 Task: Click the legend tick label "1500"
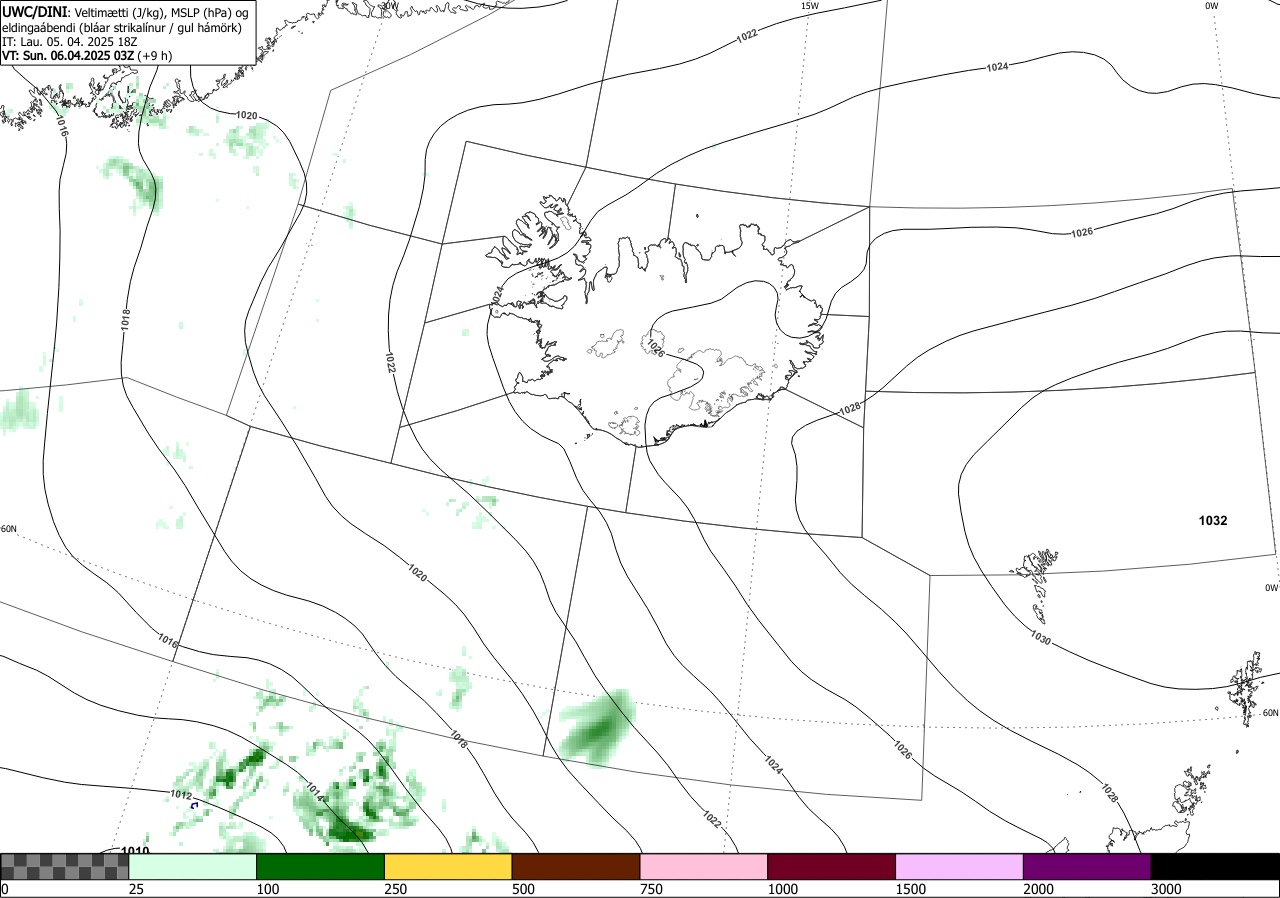[911, 889]
